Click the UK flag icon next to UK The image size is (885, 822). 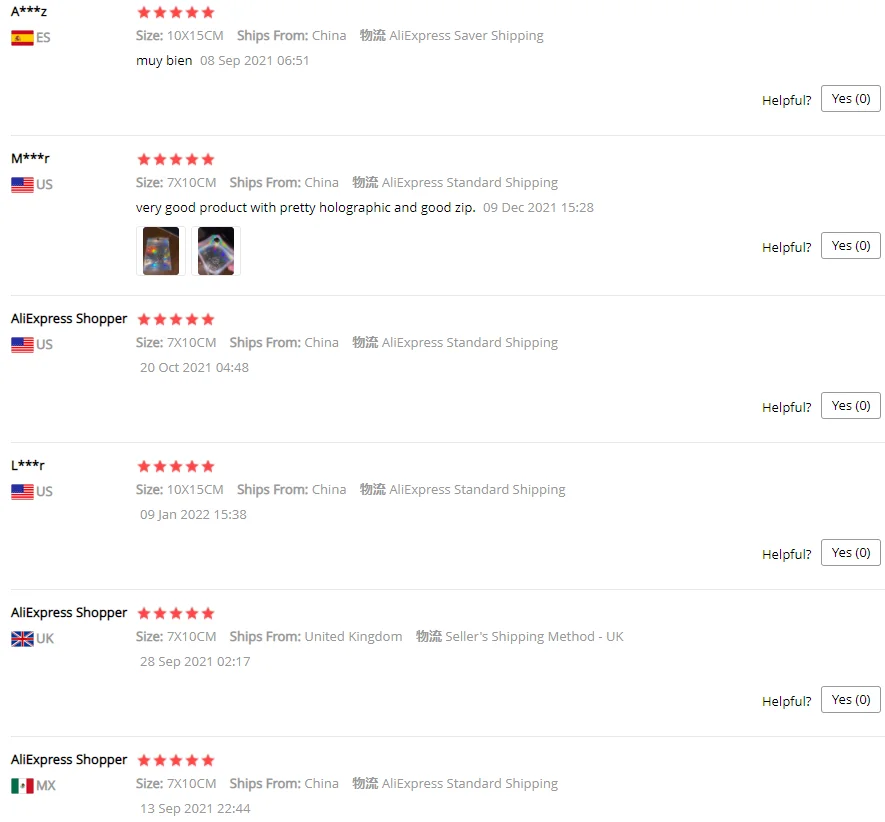[22, 639]
